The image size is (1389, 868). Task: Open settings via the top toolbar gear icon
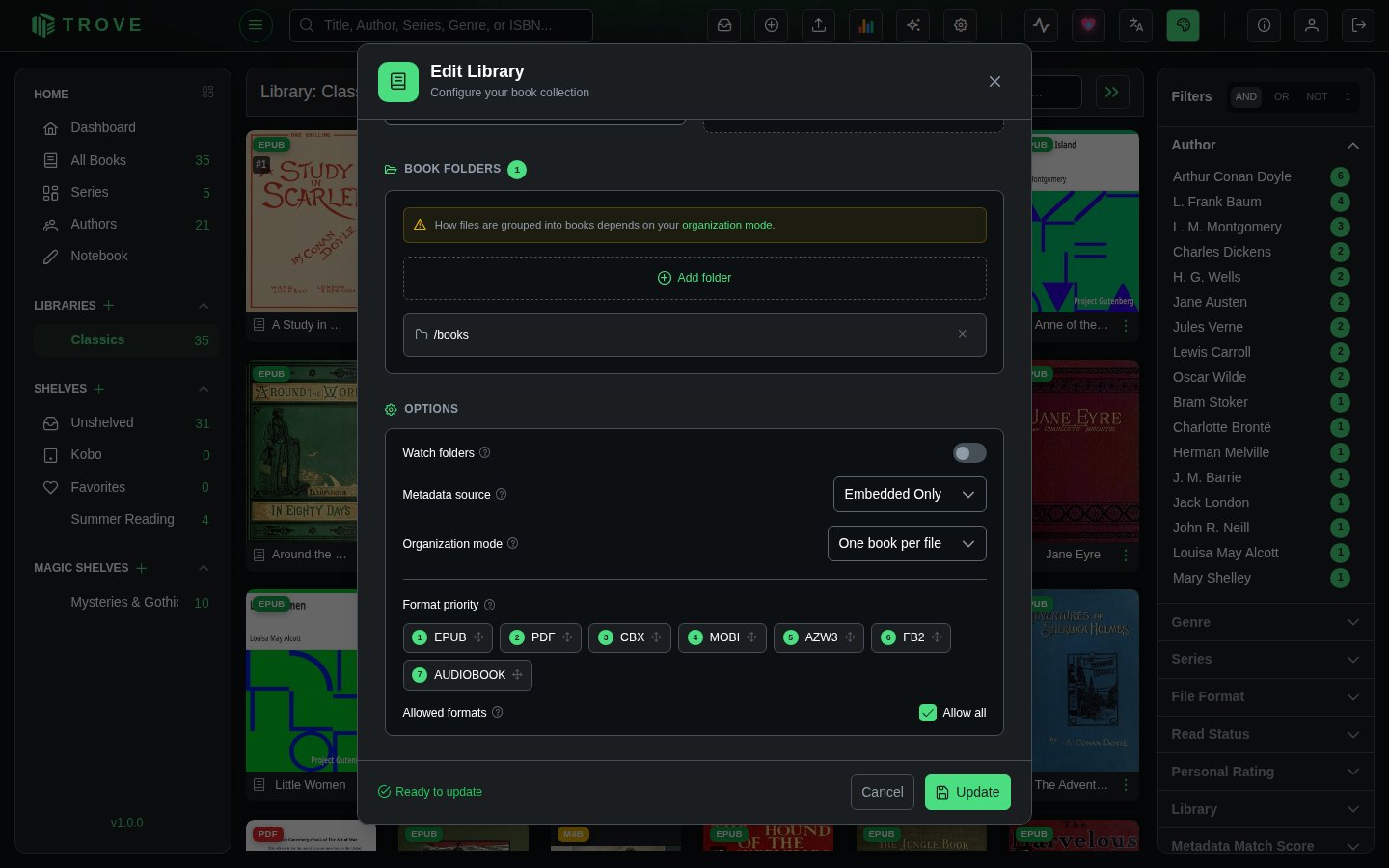[x=961, y=25]
